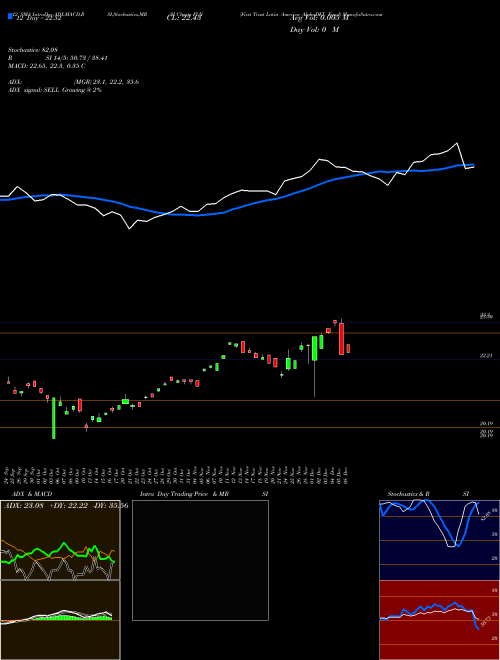Image resolution: width=500 pixels, height=660 pixels.
Task: Open the MACD histogram chart panel
Action: [x=60, y=620]
